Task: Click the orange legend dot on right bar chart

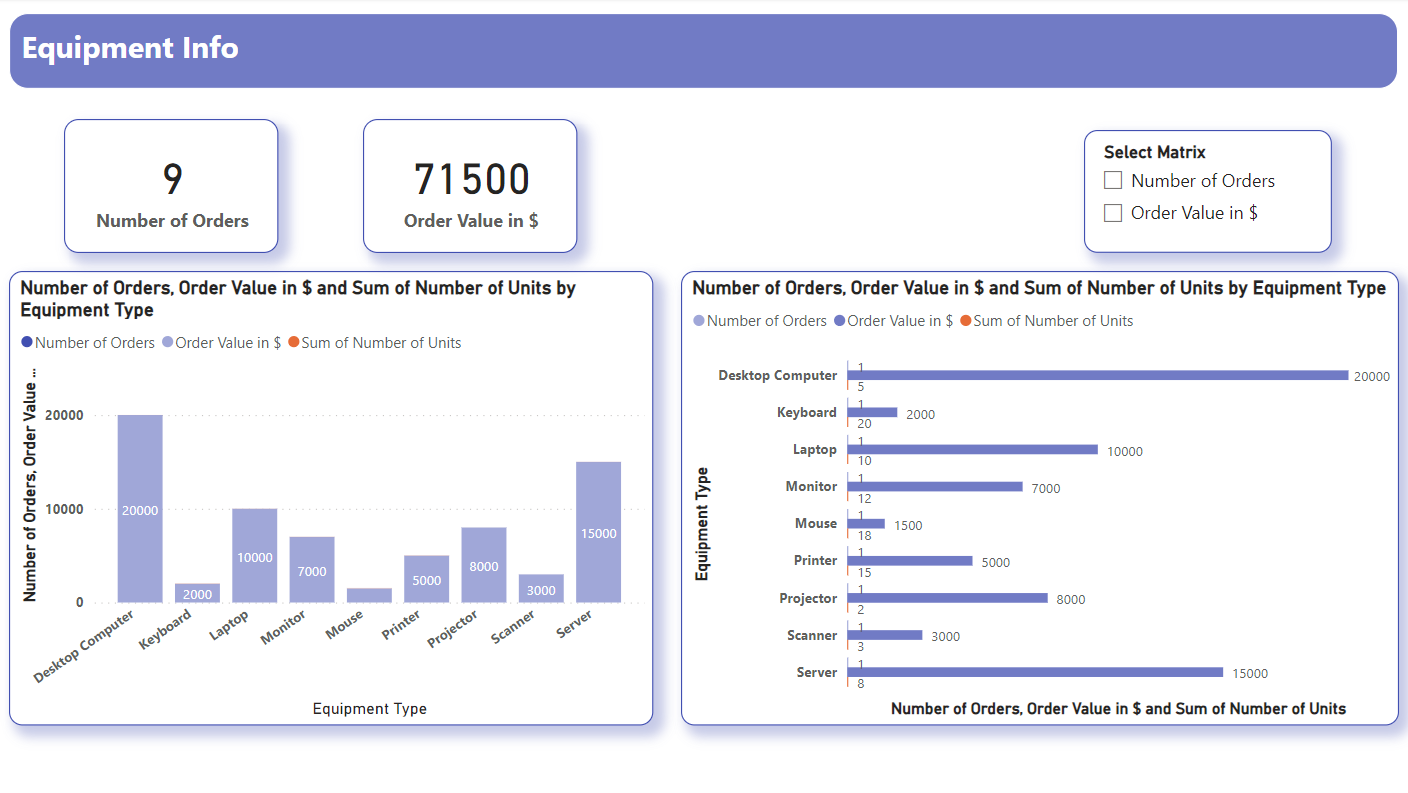Action: click(x=965, y=320)
